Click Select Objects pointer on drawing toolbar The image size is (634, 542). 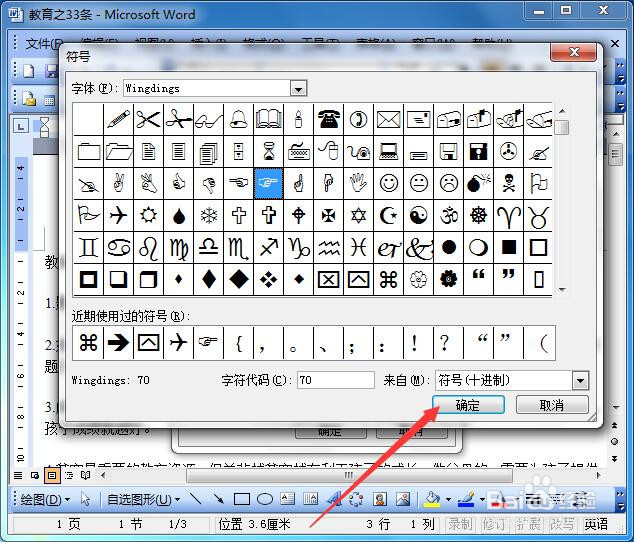tap(85, 499)
